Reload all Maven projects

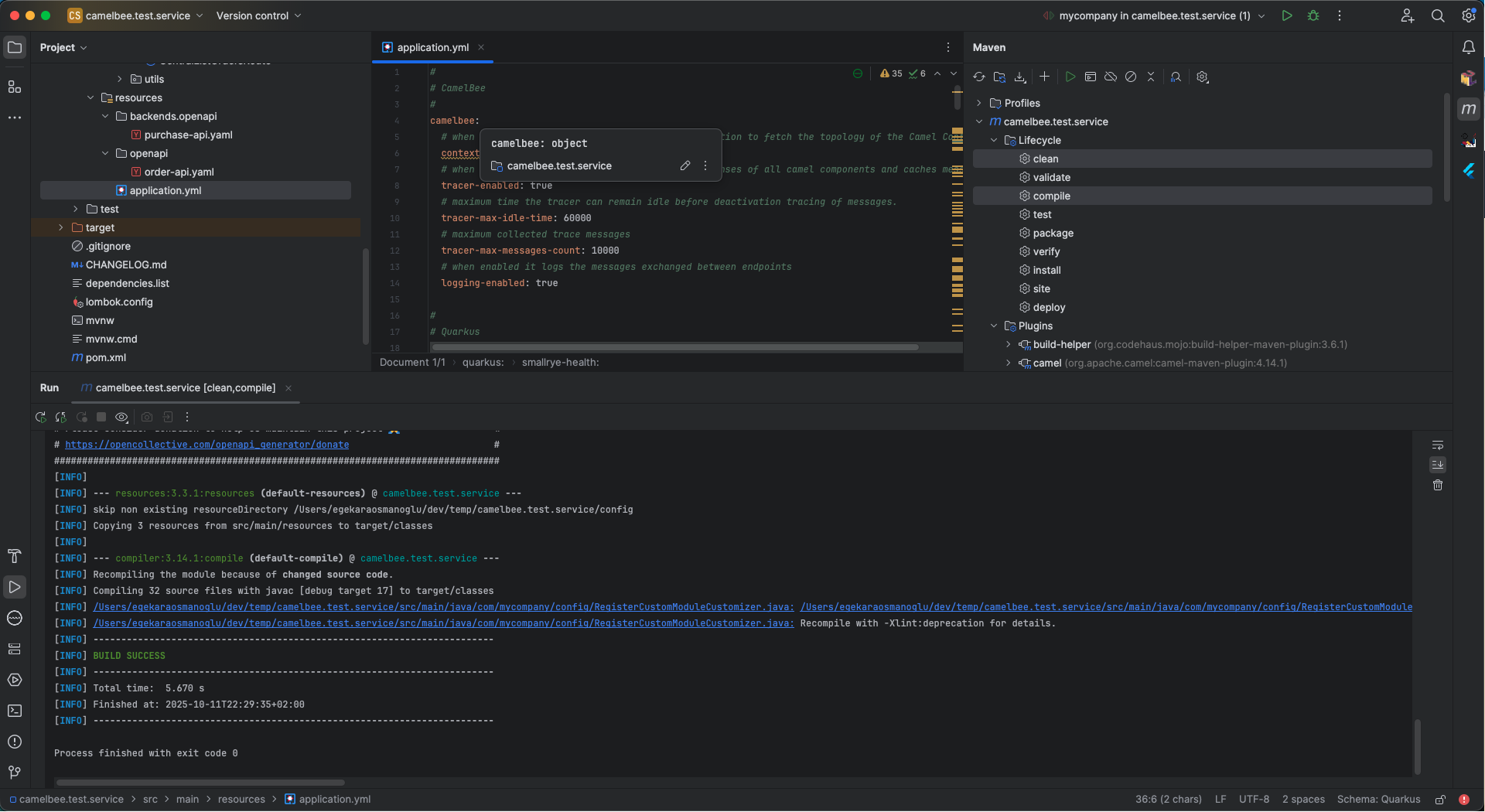[978, 77]
